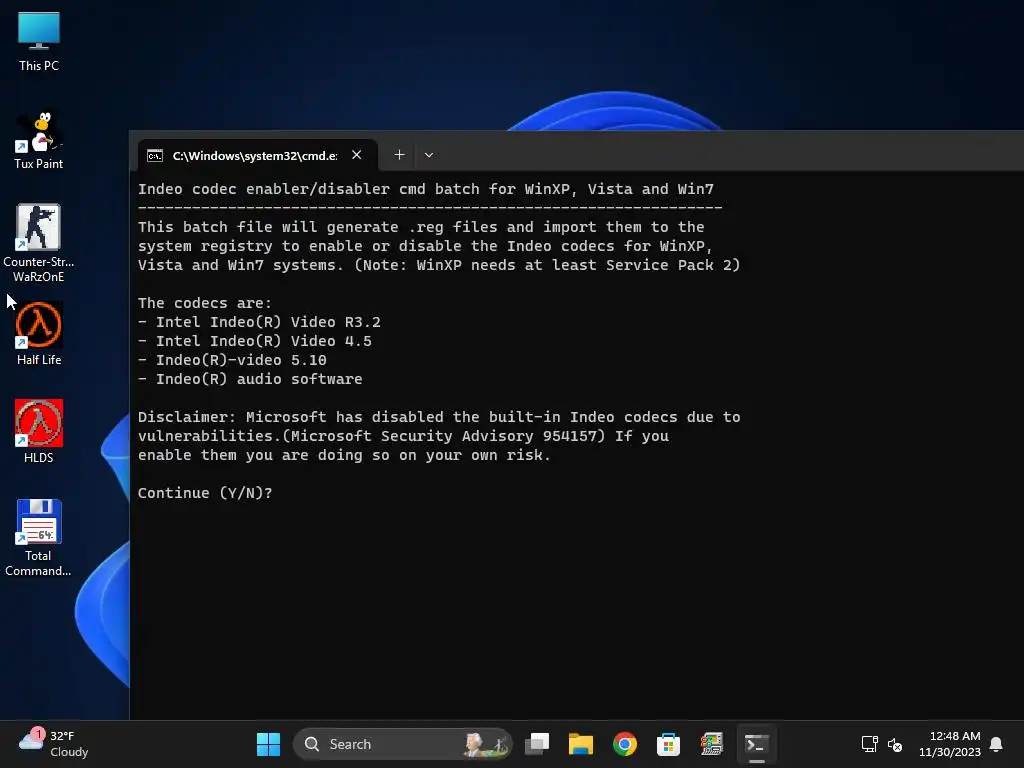Click 'Indeo(R)-video 5.10' line
Image resolution: width=1024 pixels, height=768 pixels.
[x=232, y=360]
